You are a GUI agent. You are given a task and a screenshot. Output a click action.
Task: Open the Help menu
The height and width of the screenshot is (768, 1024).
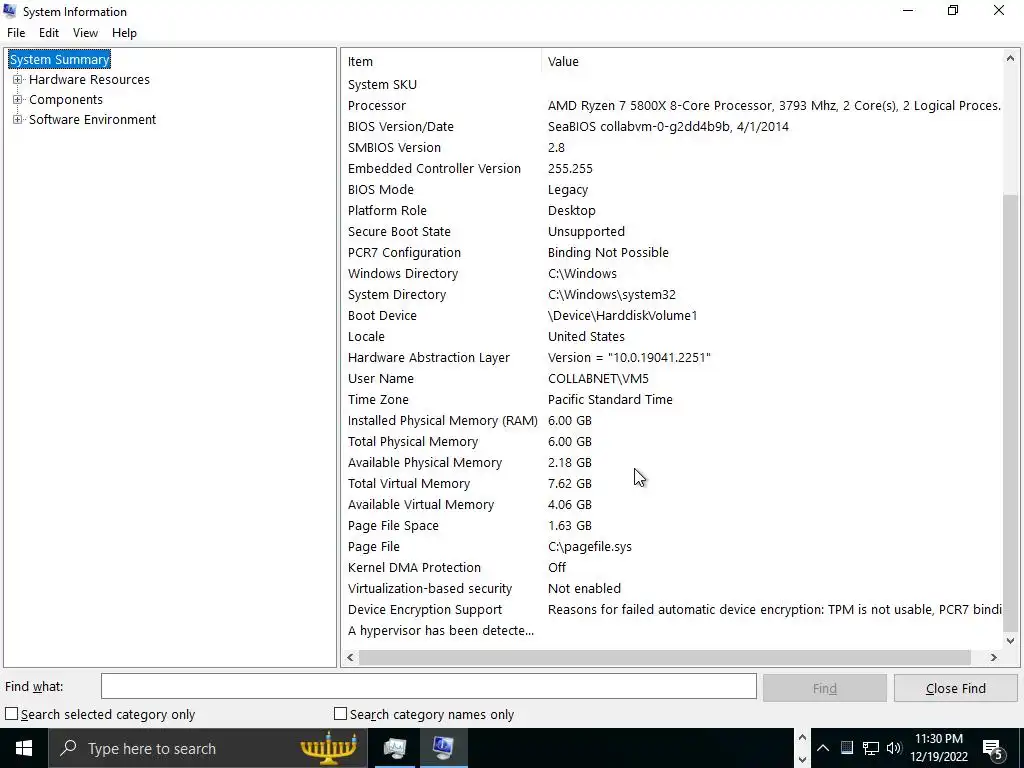pyautogui.click(x=124, y=33)
